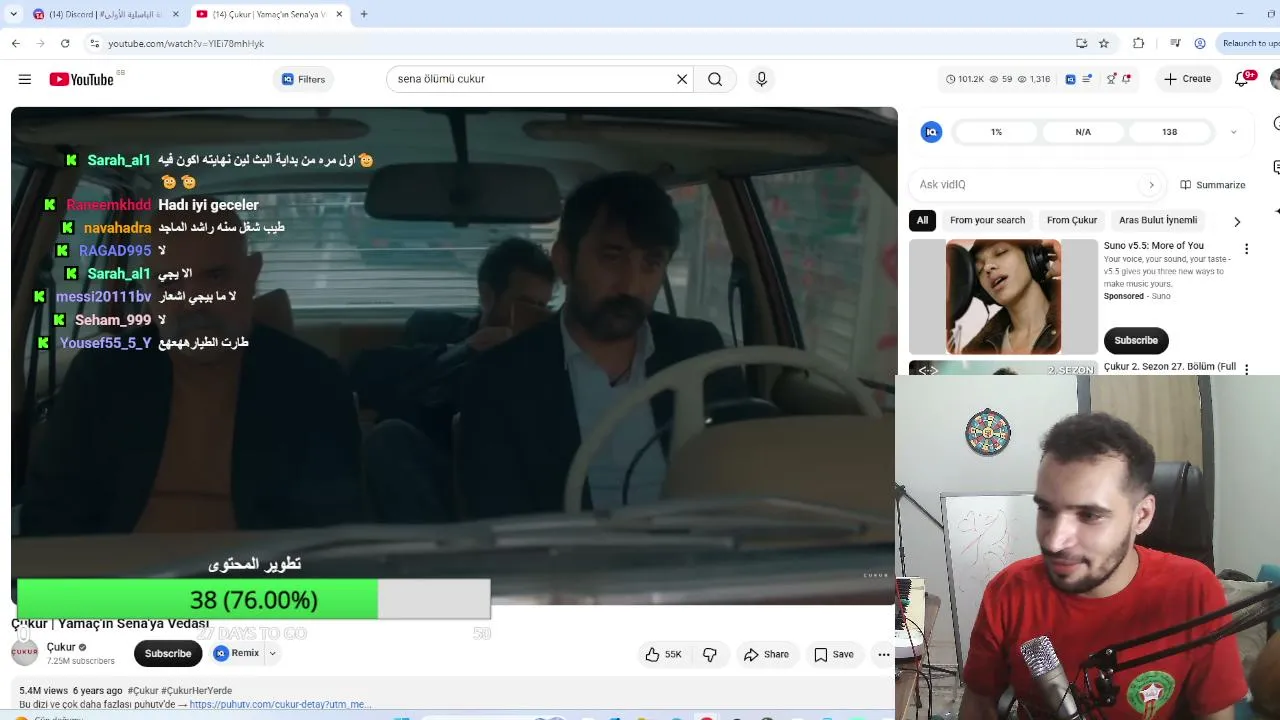Select the 138 score pill
The height and width of the screenshot is (720, 1280).
pos(1169,132)
